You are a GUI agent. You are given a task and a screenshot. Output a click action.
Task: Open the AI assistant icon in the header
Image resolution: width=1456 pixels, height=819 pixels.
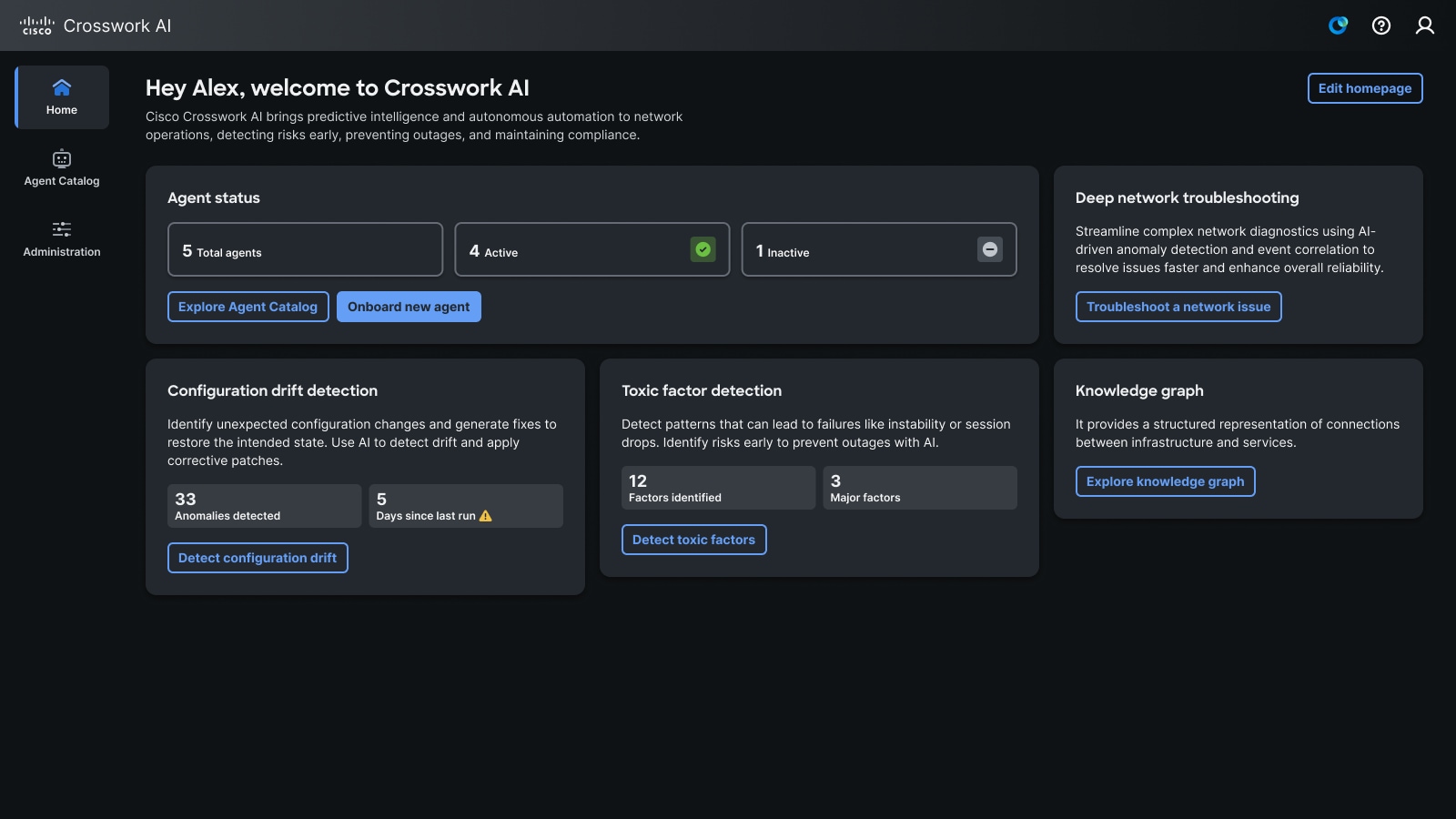(x=1338, y=25)
